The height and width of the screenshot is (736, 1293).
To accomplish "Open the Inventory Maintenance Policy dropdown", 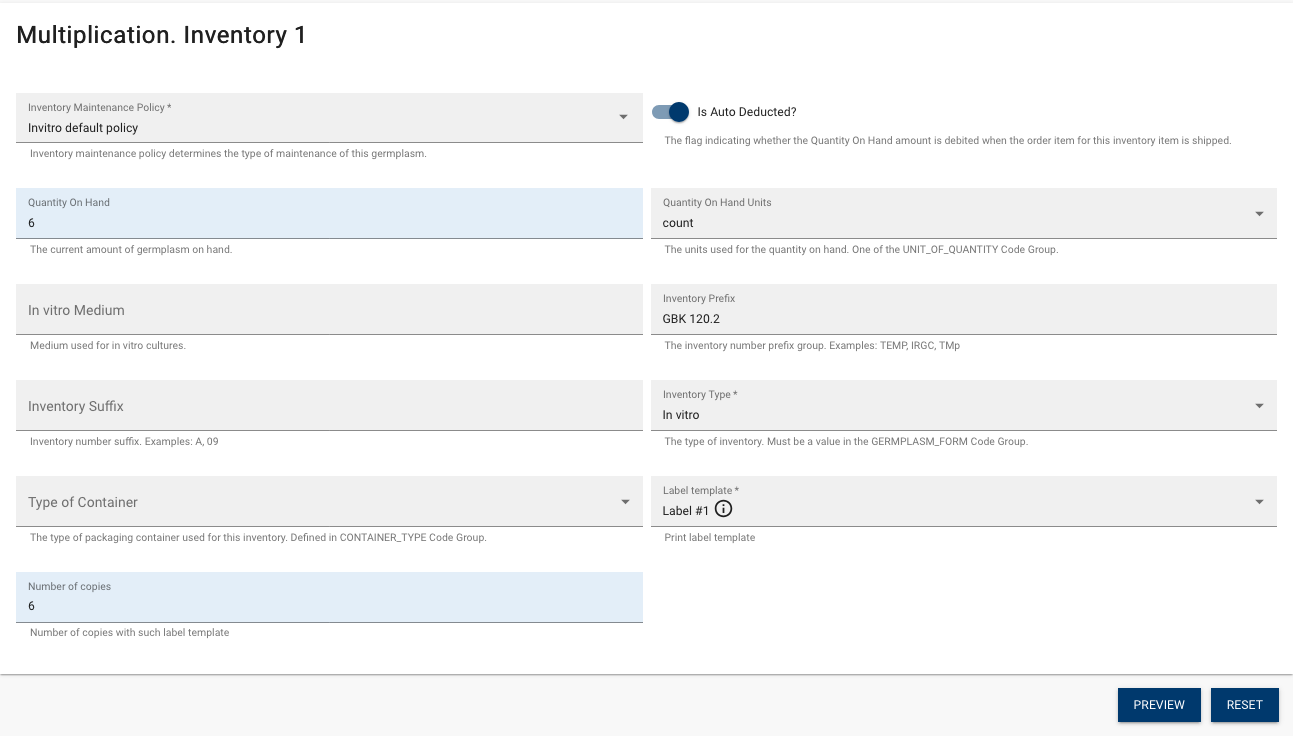I will 329,118.
